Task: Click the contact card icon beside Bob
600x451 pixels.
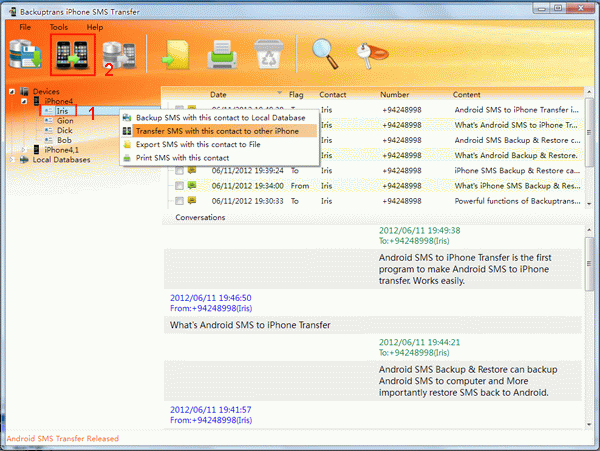Action: point(49,140)
